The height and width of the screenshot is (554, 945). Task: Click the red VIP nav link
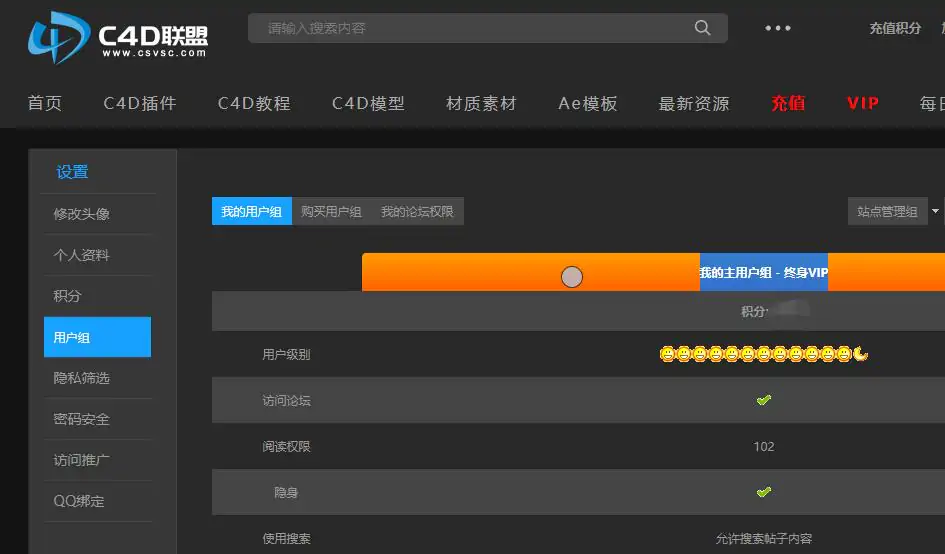[x=862, y=103]
